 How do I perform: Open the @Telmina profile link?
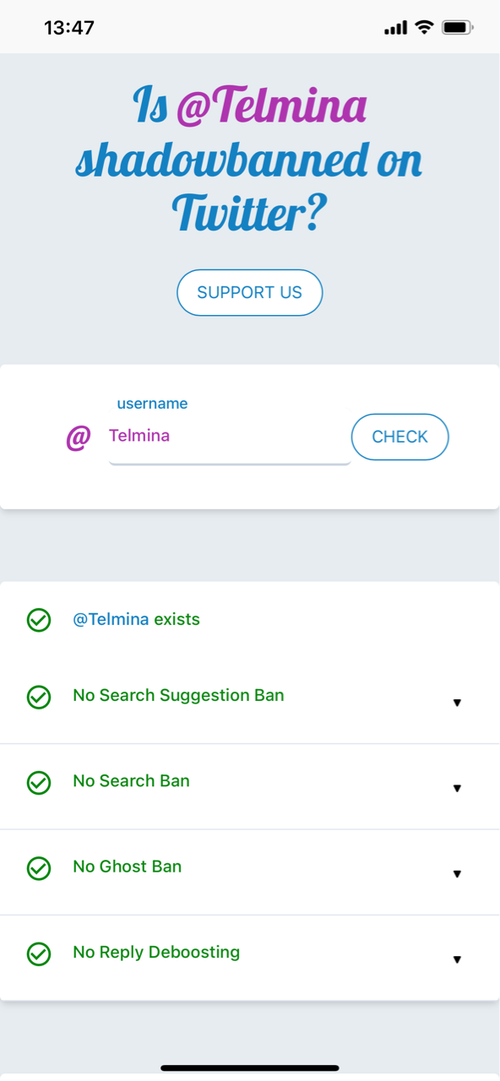point(111,619)
